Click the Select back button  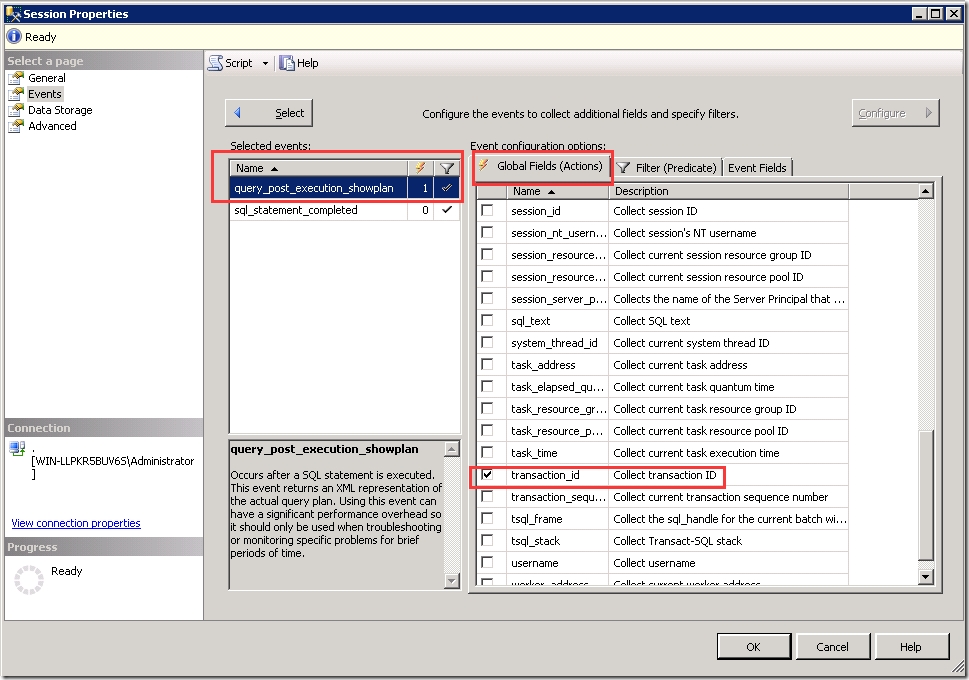(x=269, y=113)
